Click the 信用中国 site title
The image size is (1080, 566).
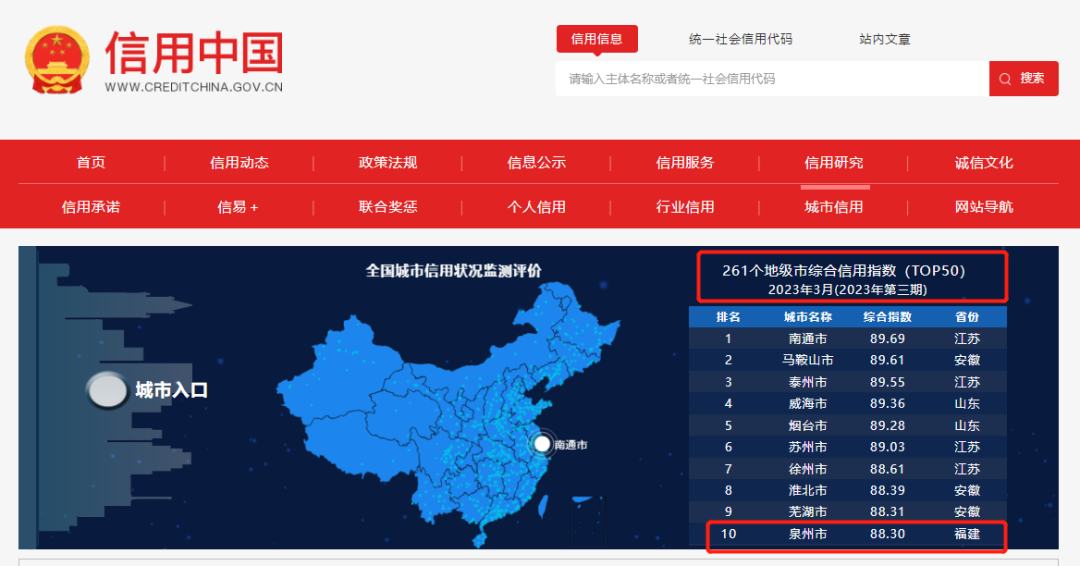tap(194, 52)
